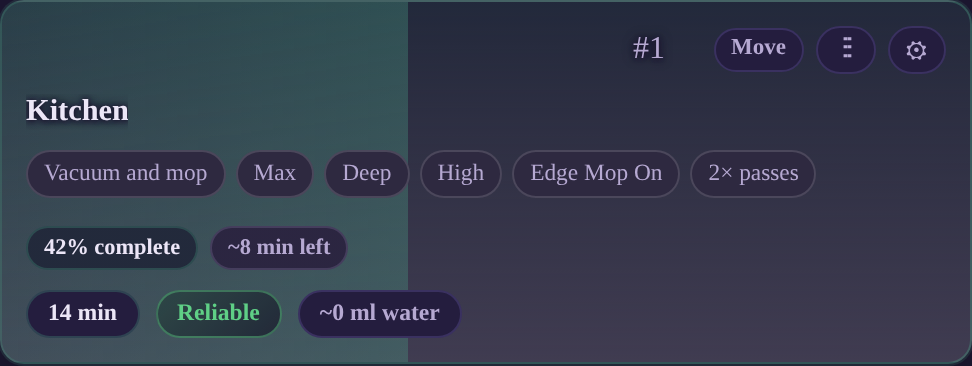Click empty space right of 2× passes chip
This screenshot has width=972, height=366.
[893, 174]
